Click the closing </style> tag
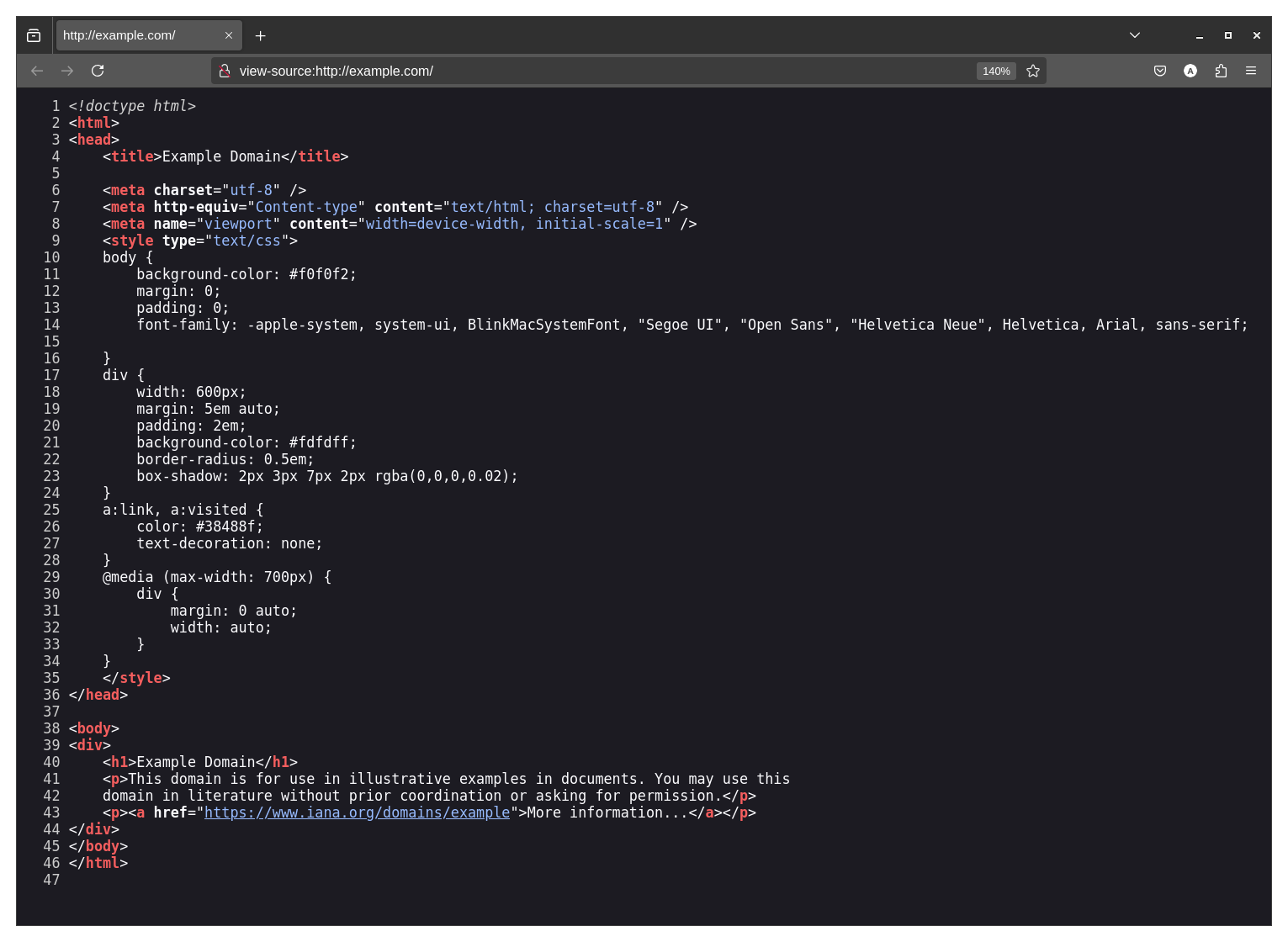 (136, 678)
